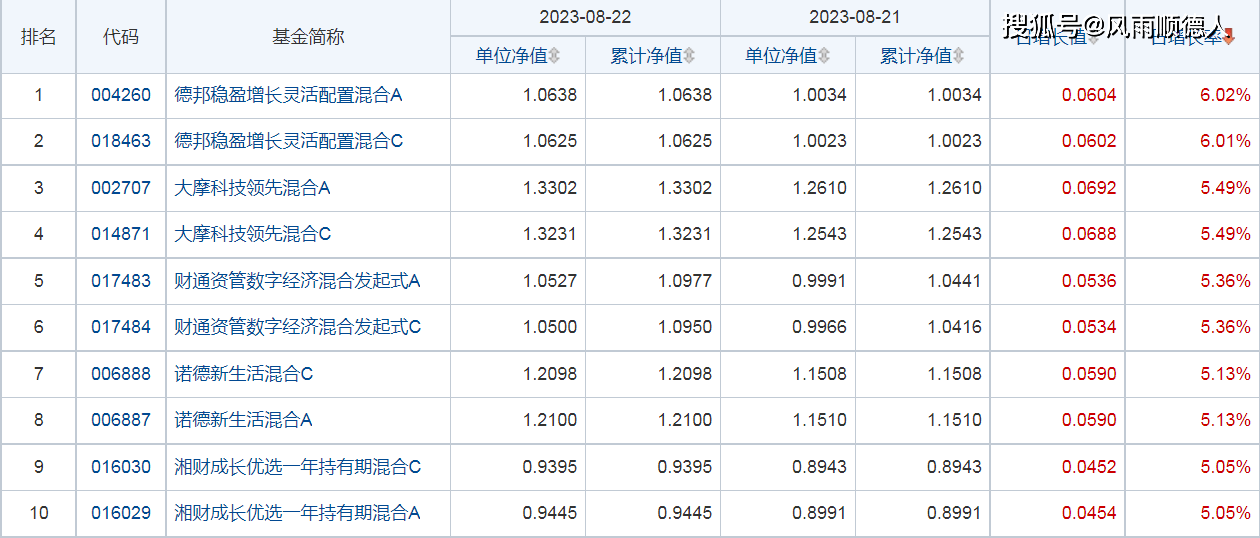The height and width of the screenshot is (538, 1260).
Task: Select the 0.0536 daily growth value
Action: pos(1089,281)
